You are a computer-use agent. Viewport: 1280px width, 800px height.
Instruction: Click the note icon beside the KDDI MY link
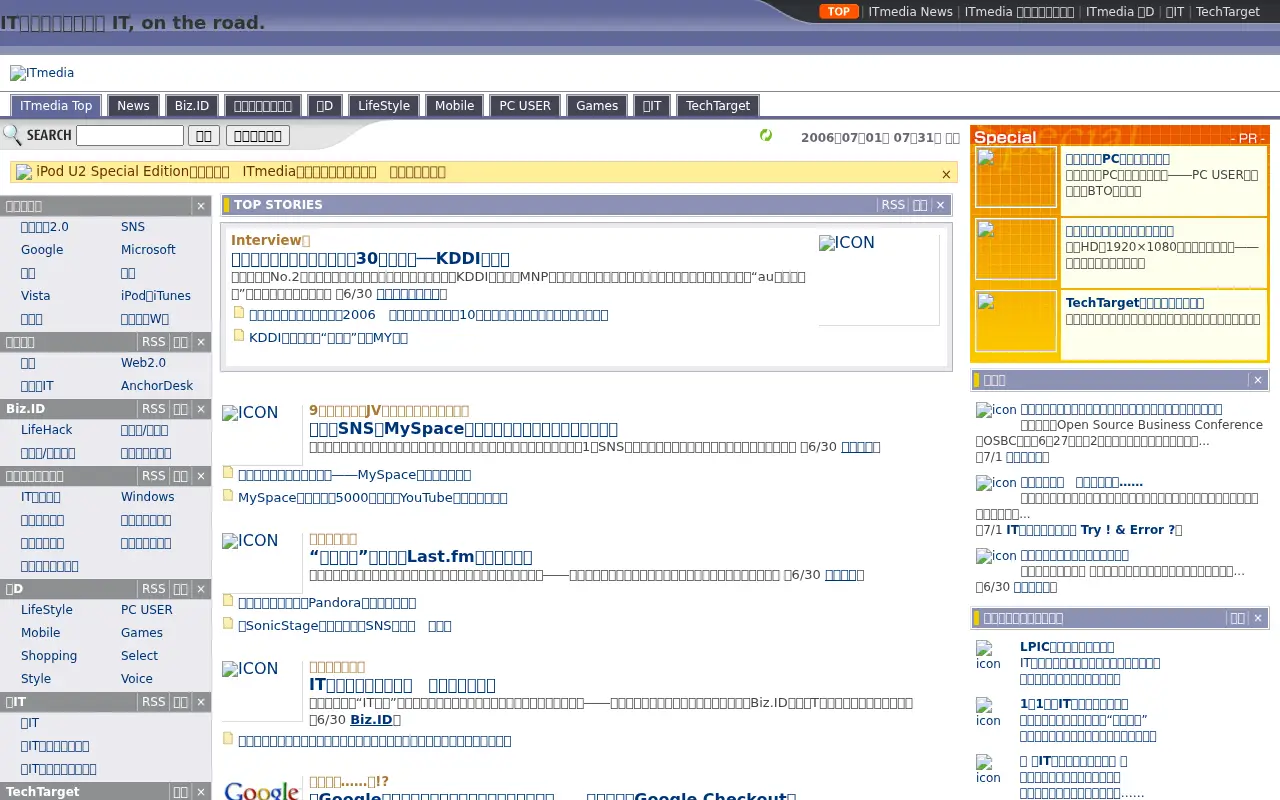[239, 335]
